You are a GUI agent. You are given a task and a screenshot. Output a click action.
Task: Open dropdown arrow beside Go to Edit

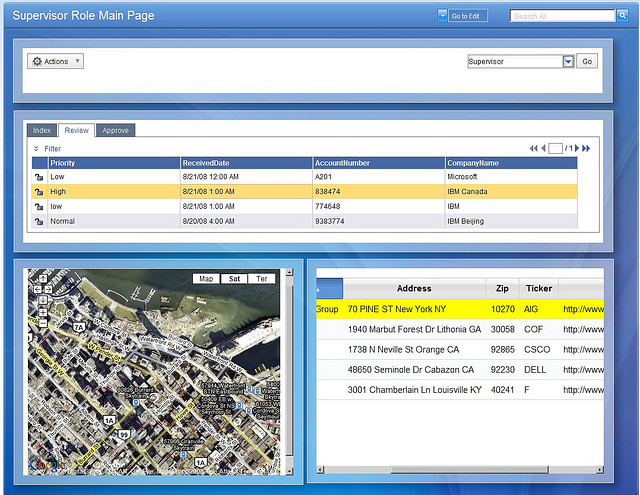coord(442,16)
